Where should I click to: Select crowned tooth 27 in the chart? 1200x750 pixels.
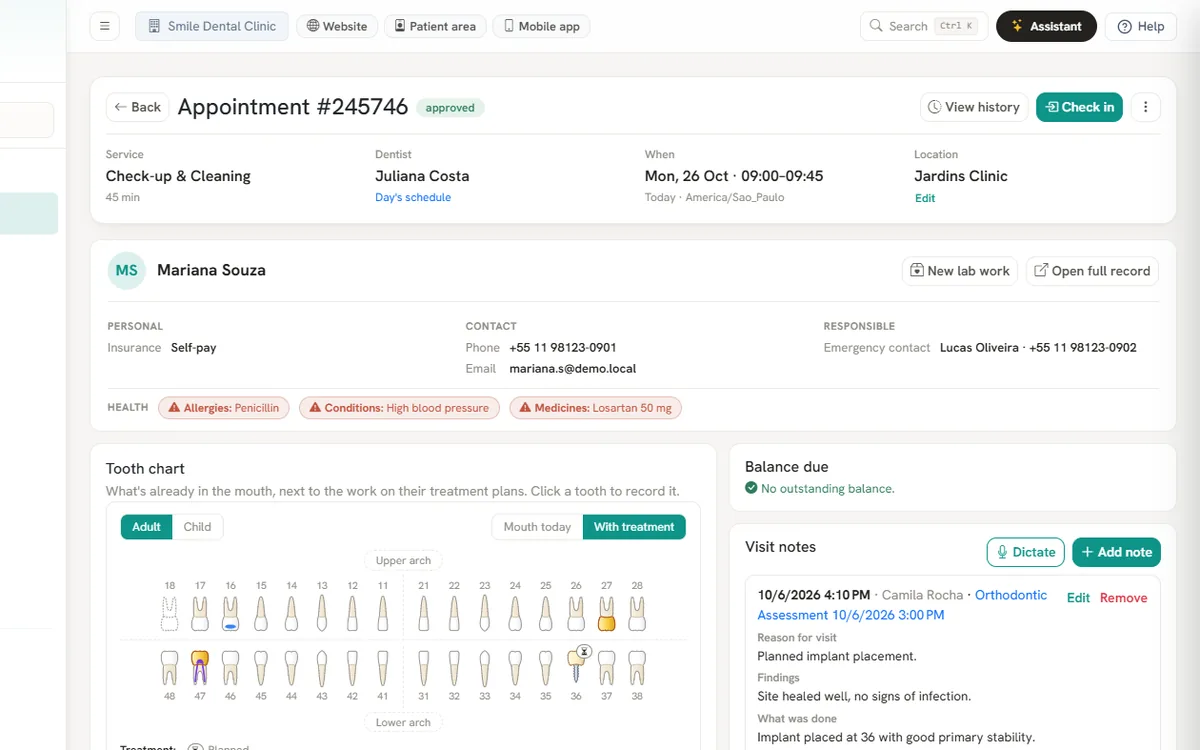point(606,613)
